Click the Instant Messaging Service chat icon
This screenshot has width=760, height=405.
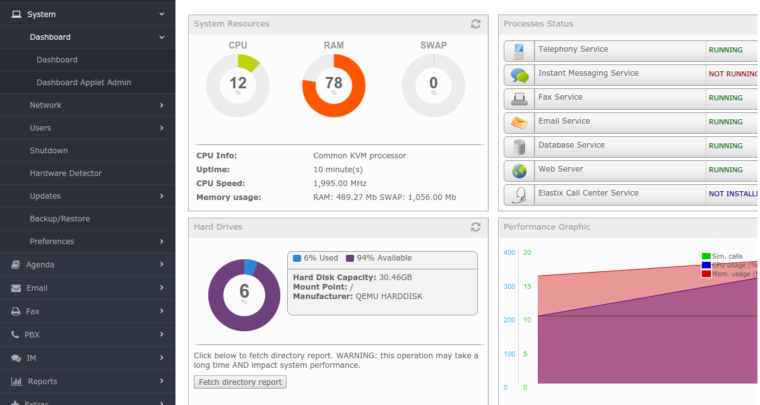(x=519, y=74)
